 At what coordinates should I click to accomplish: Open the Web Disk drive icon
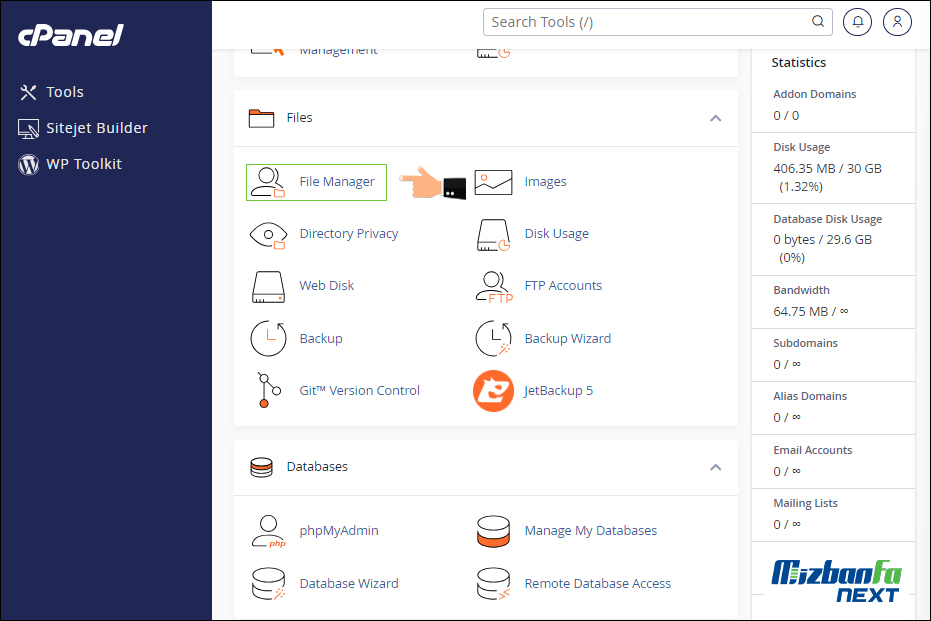pos(268,286)
